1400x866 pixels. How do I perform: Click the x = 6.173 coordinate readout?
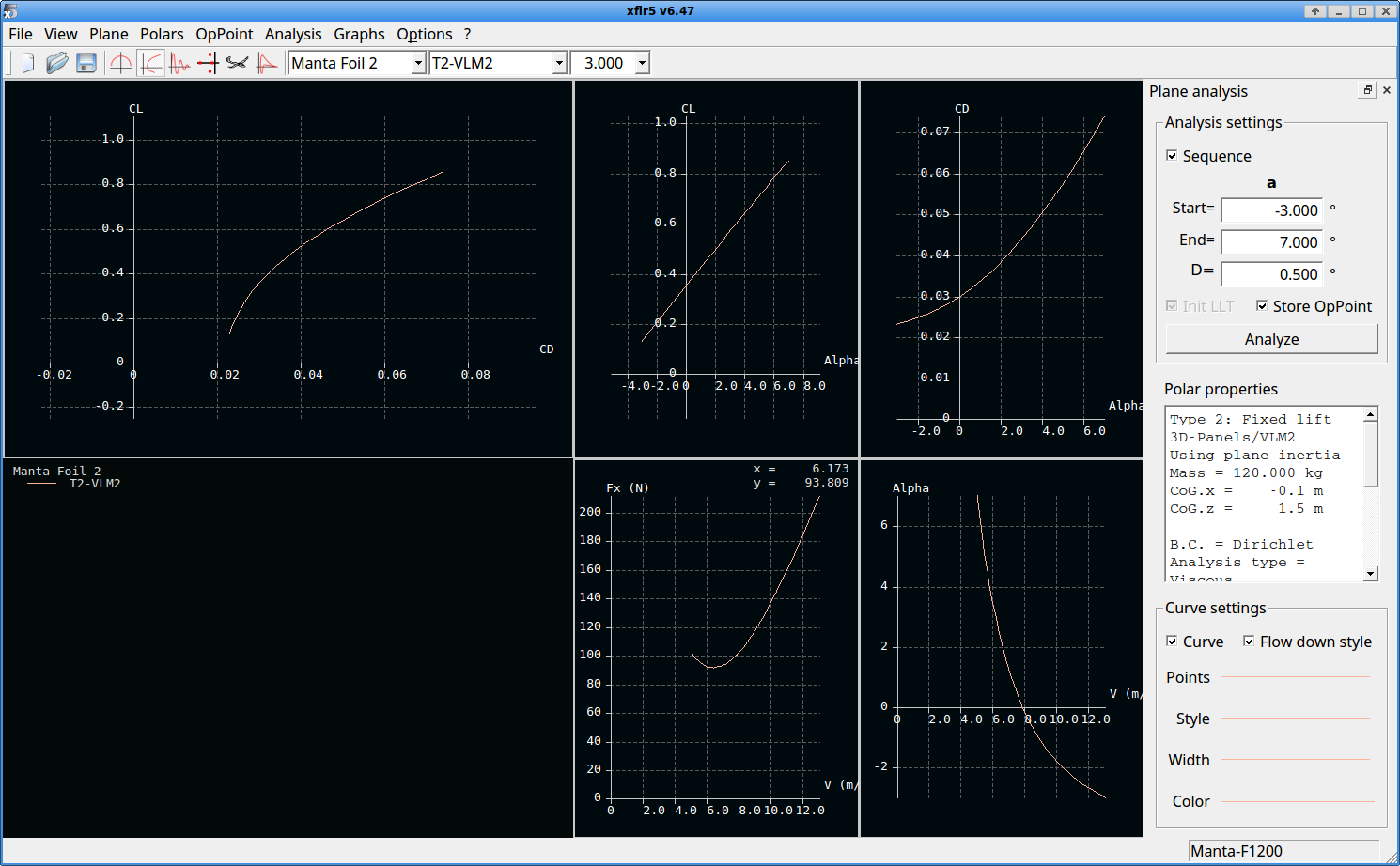[x=801, y=469]
